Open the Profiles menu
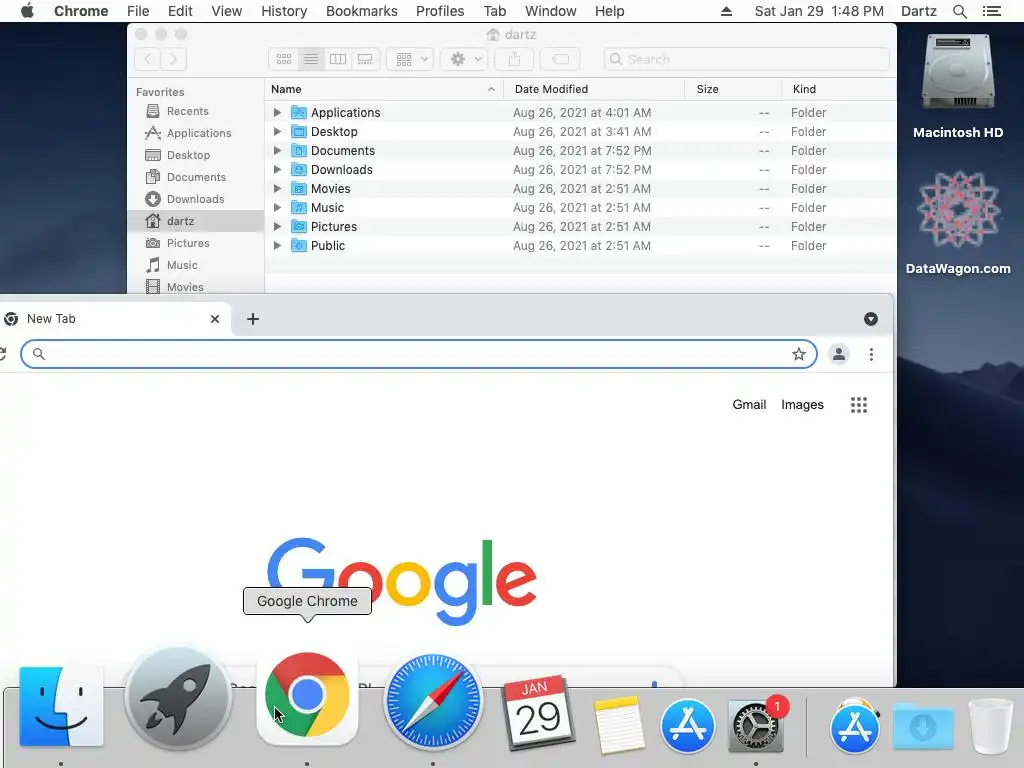 440,11
